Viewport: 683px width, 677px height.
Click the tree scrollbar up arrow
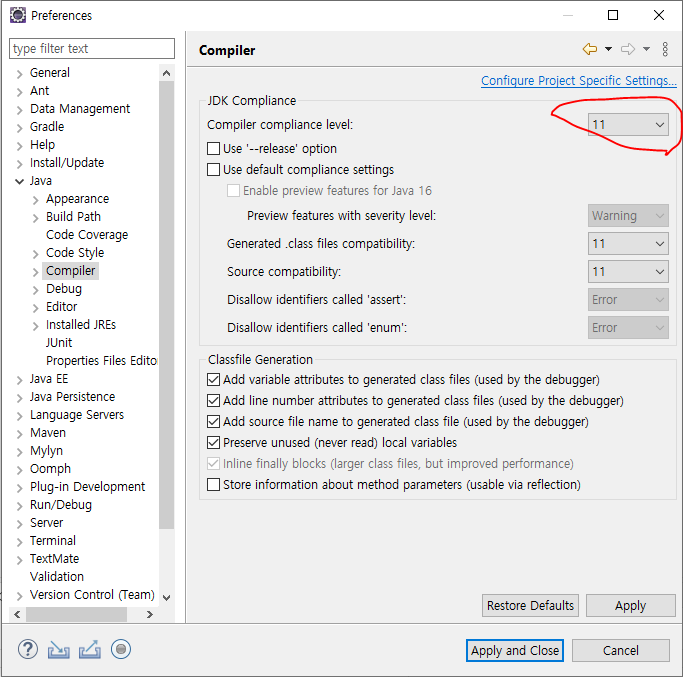pyautogui.click(x=166, y=73)
